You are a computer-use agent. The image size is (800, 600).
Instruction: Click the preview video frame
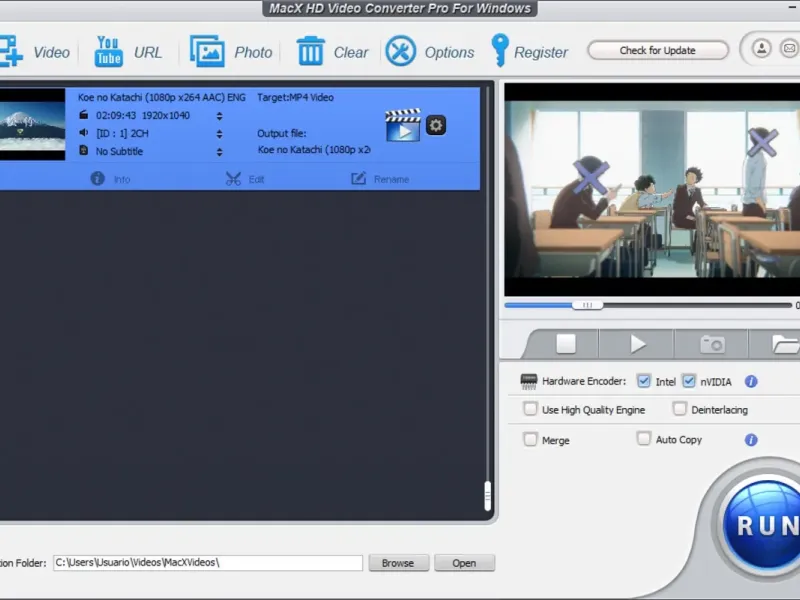[652, 189]
